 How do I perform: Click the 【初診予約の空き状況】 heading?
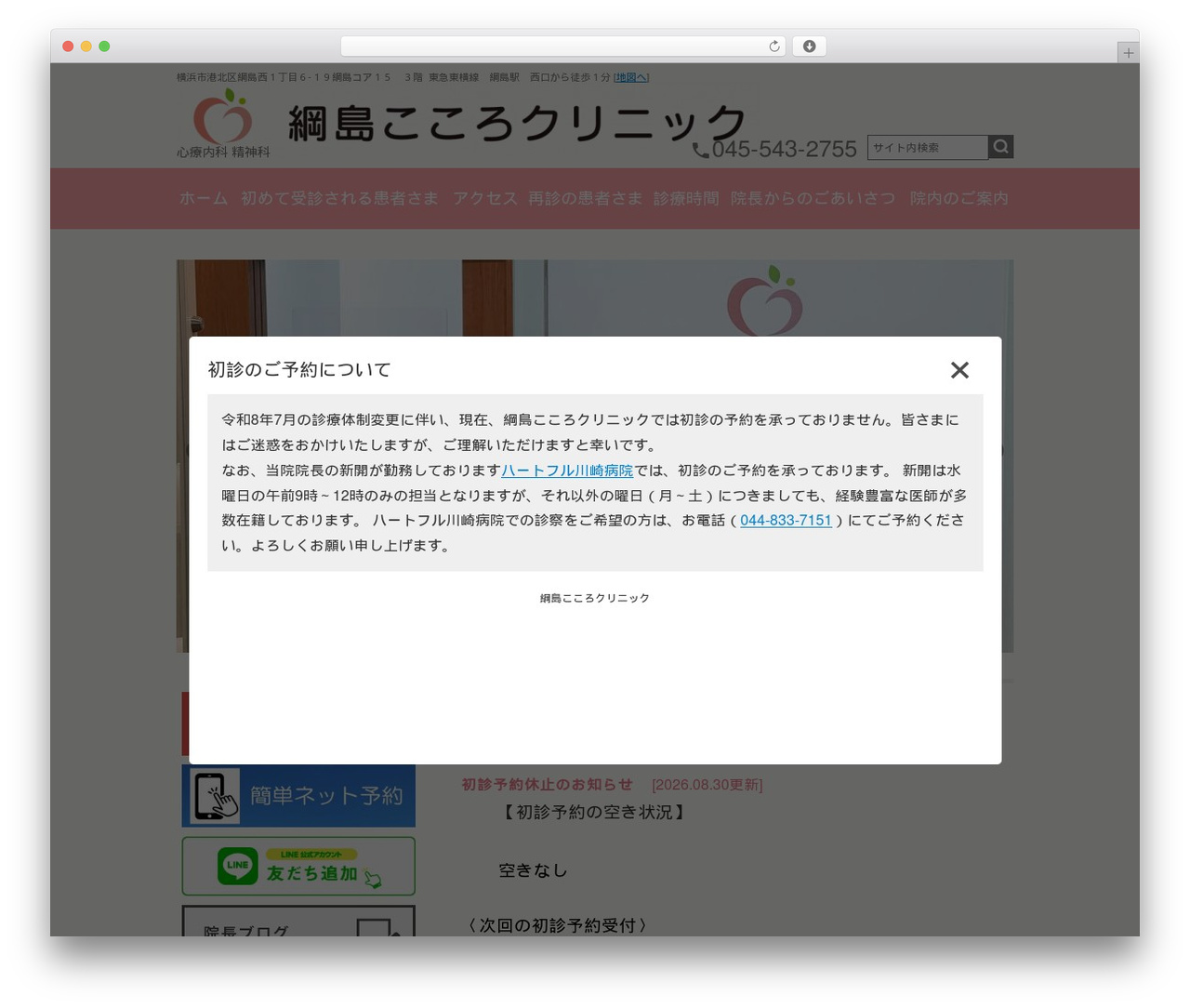tap(595, 812)
